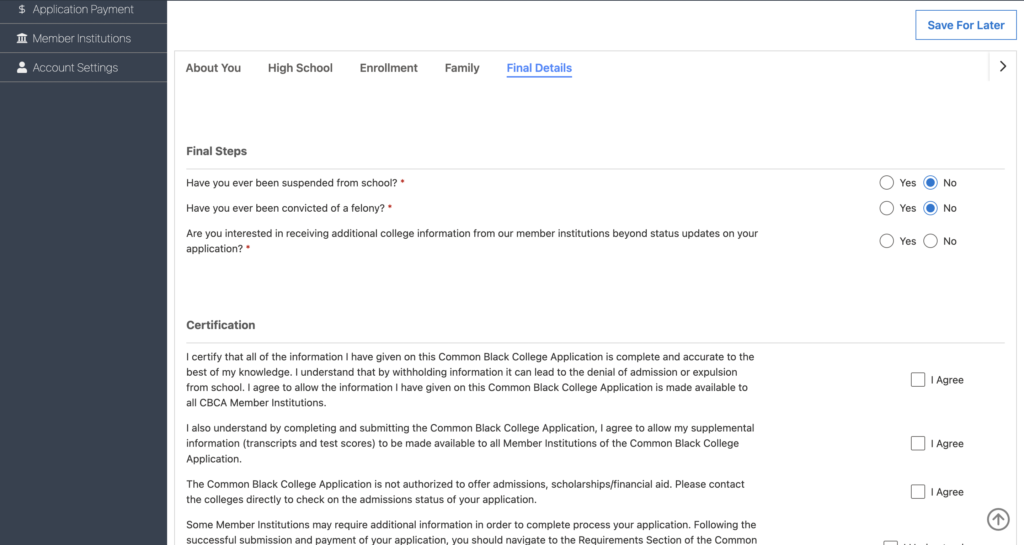Choose No for receiving additional college information

coord(930,241)
